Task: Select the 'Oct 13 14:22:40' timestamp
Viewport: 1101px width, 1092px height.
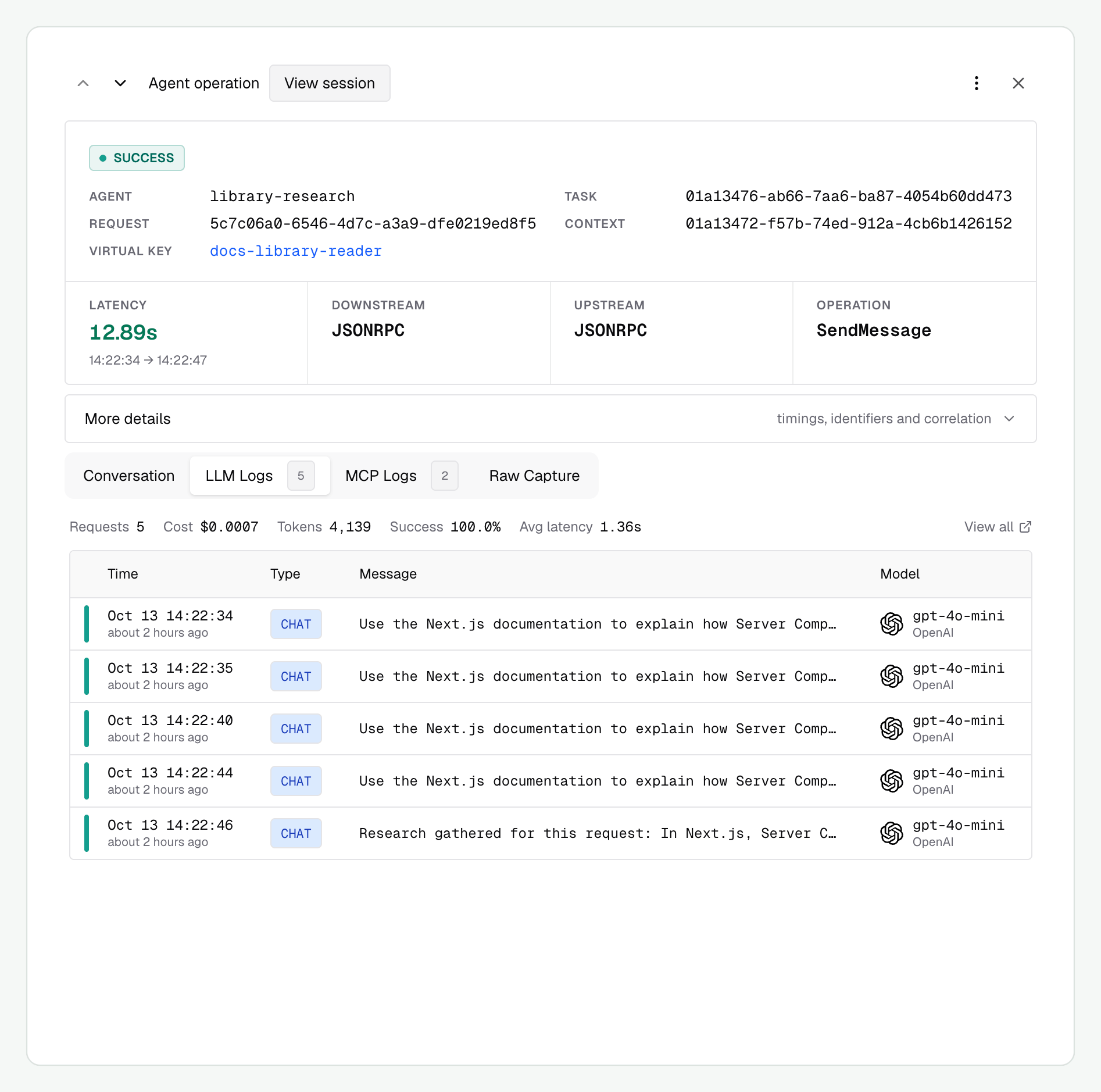Action: 170,720
